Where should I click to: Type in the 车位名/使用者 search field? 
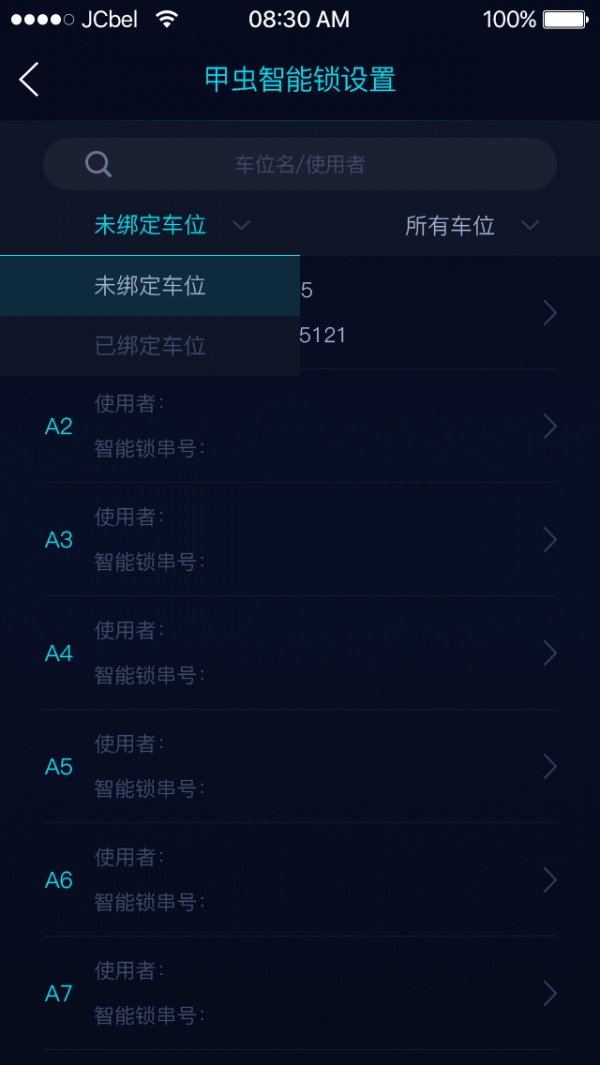(x=300, y=164)
